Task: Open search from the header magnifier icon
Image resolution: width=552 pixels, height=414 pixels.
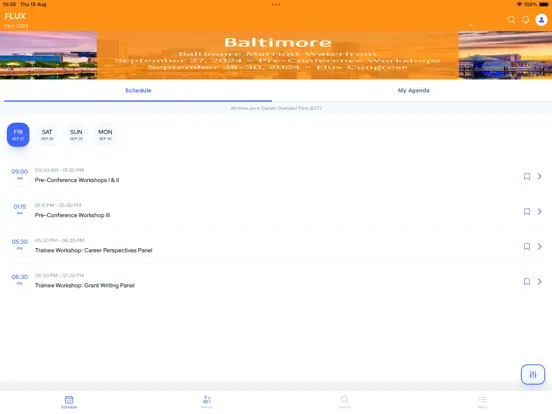Action: tap(511, 20)
